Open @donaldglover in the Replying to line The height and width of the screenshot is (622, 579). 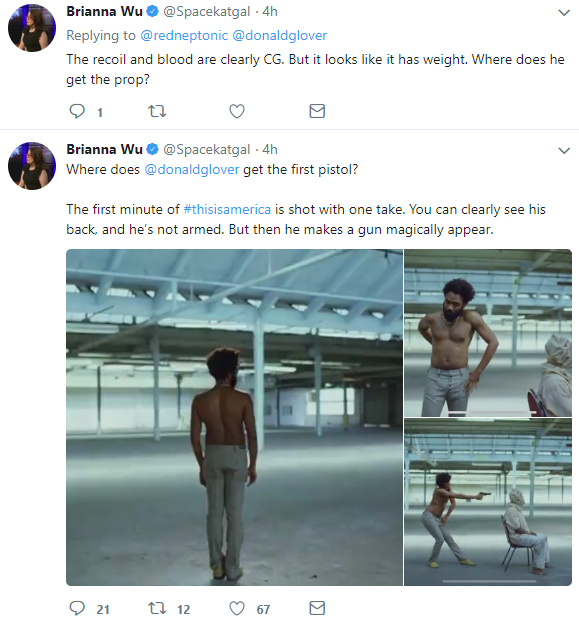tap(280, 36)
